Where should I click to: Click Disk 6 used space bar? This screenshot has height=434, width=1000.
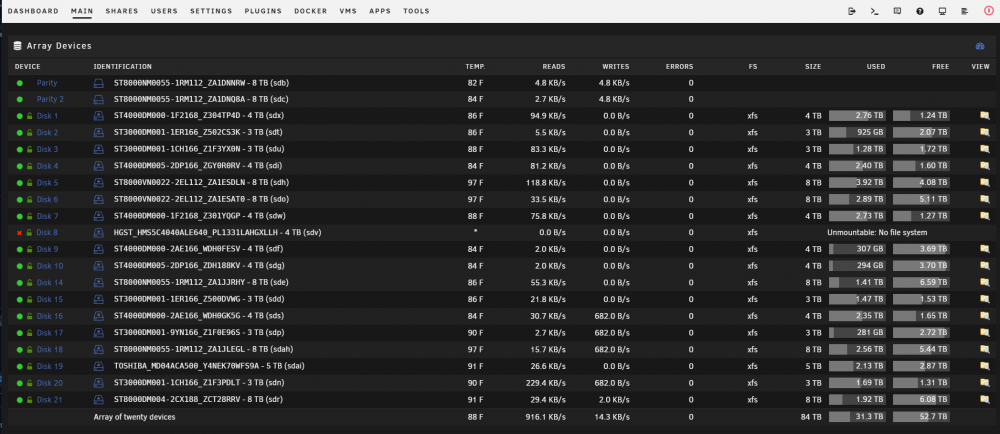click(x=857, y=199)
